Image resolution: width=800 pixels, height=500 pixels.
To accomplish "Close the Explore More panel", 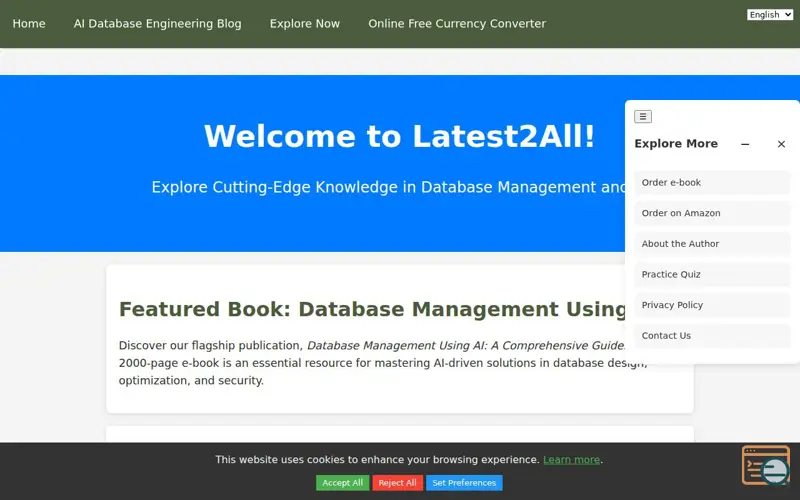I will click(781, 144).
